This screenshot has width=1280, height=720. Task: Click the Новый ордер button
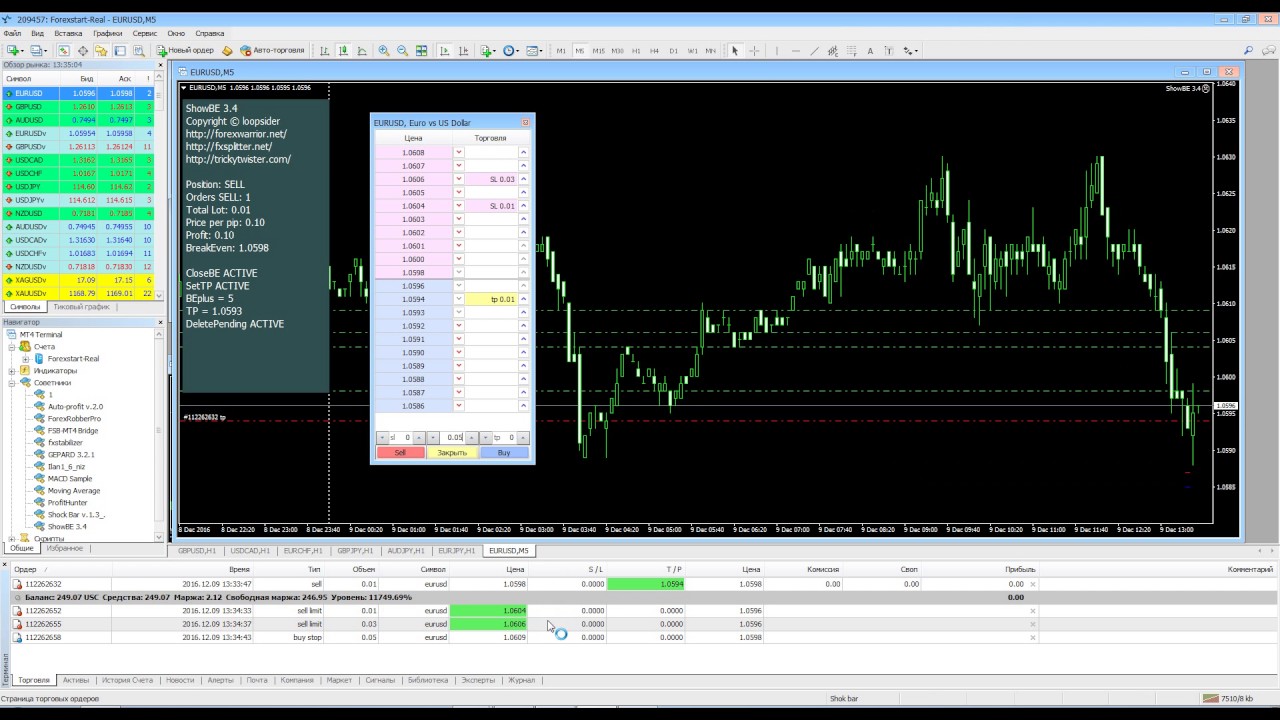(183, 50)
